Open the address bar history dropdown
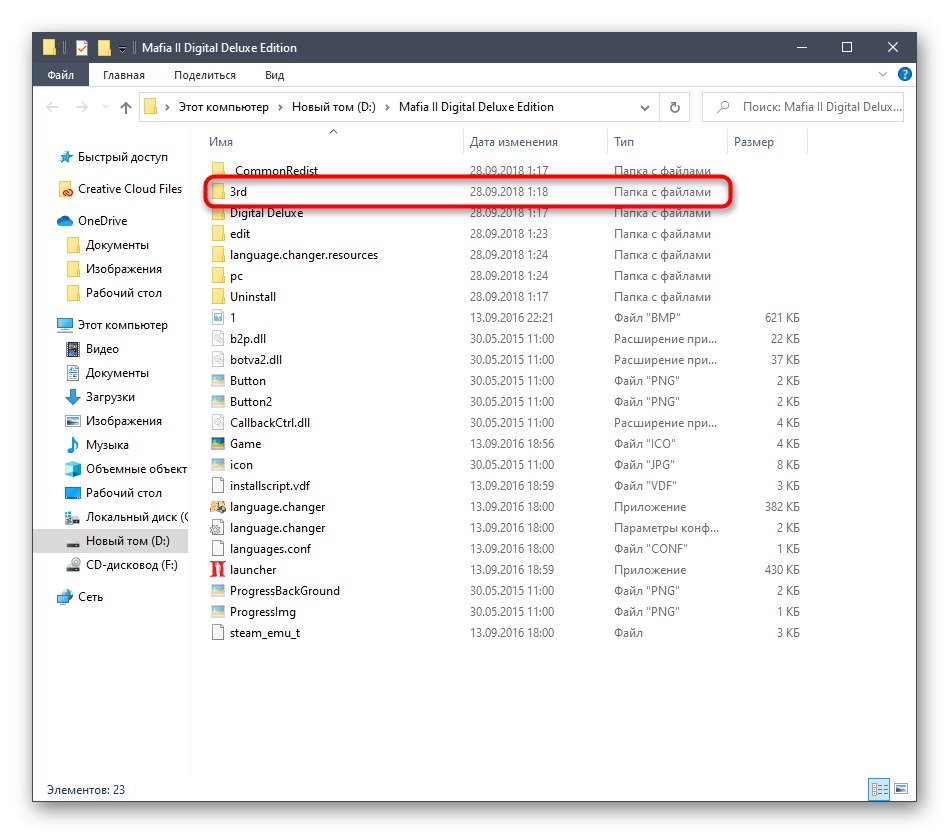 (x=645, y=108)
